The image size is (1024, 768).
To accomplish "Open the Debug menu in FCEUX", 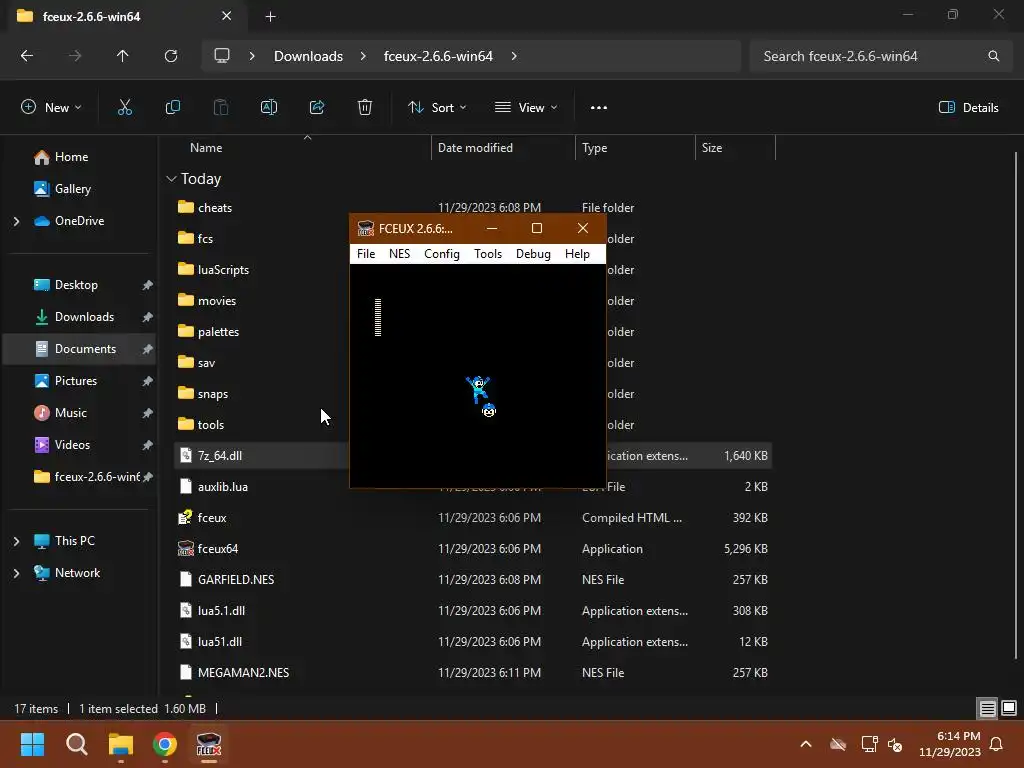I will [533, 254].
